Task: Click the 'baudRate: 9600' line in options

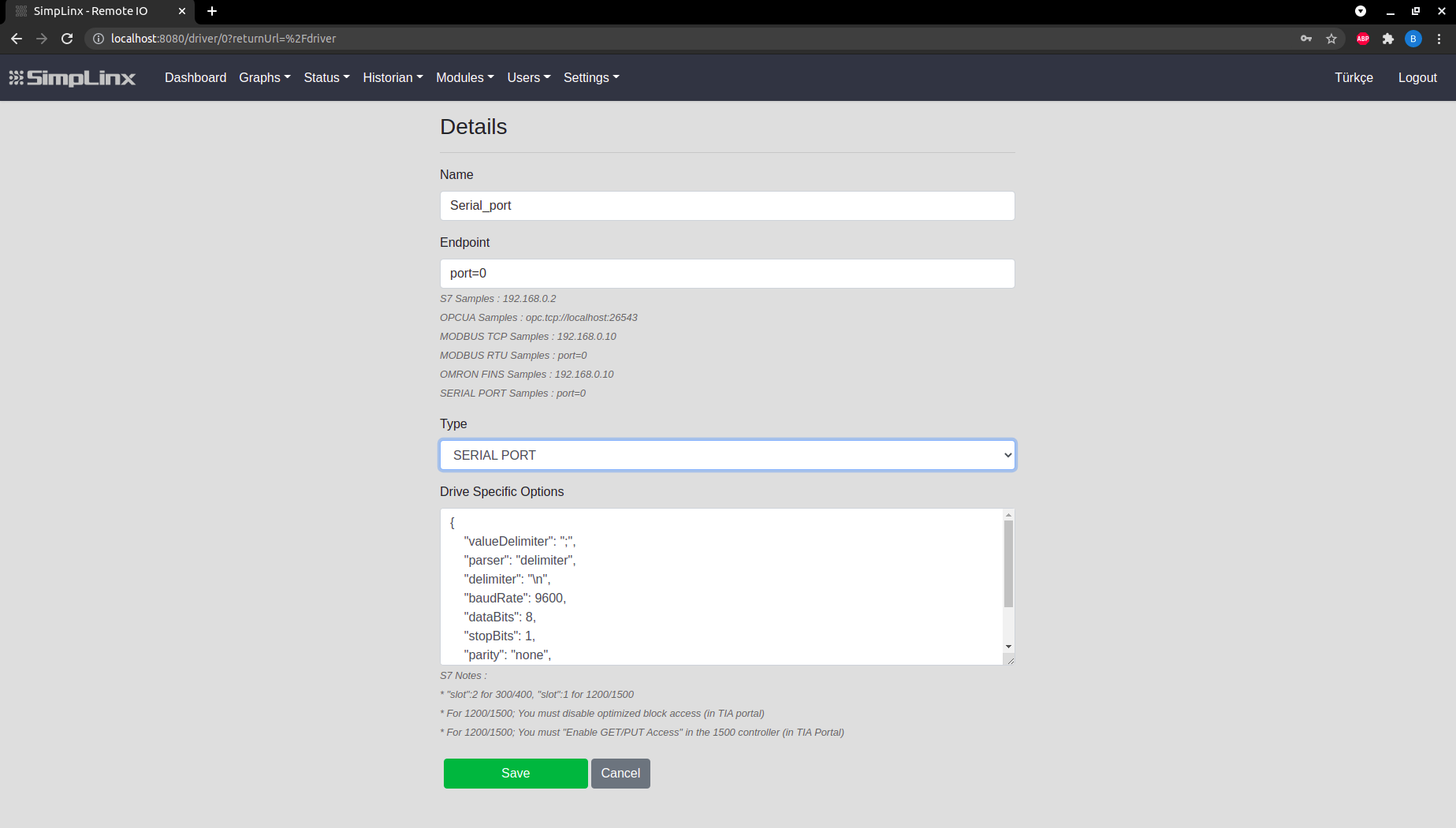Action: (x=515, y=599)
